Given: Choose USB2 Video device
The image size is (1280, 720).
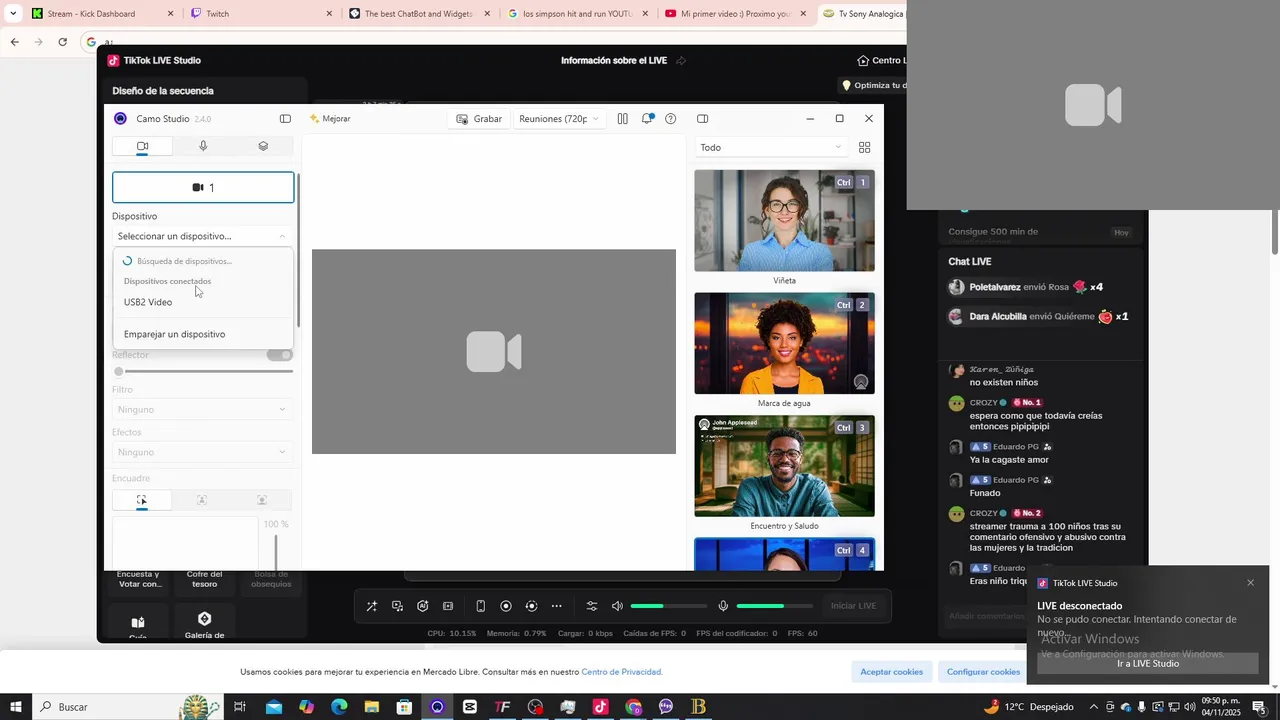Looking at the screenshot, I should click(148, 302).
